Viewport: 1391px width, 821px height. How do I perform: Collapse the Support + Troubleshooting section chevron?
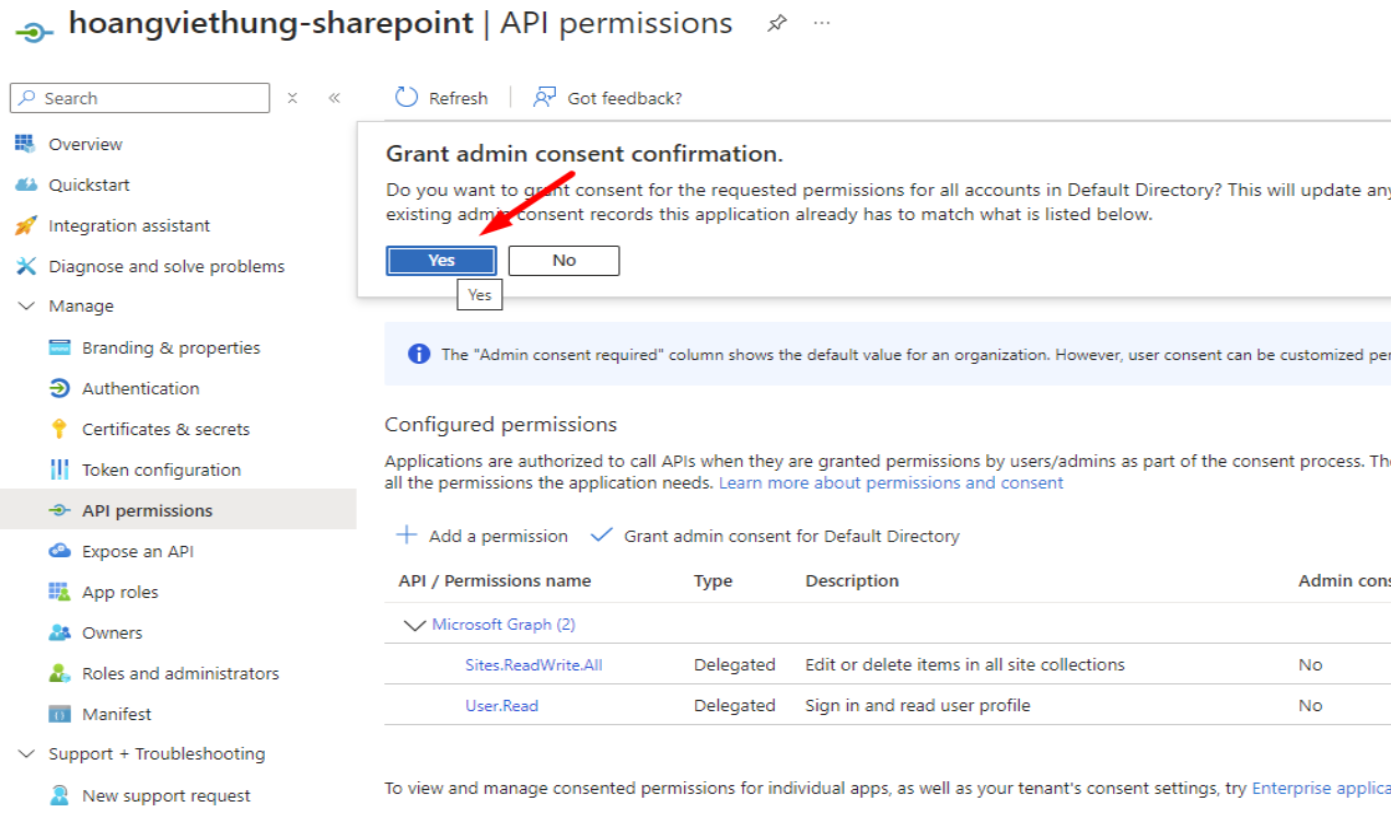(x=26, y=754)
